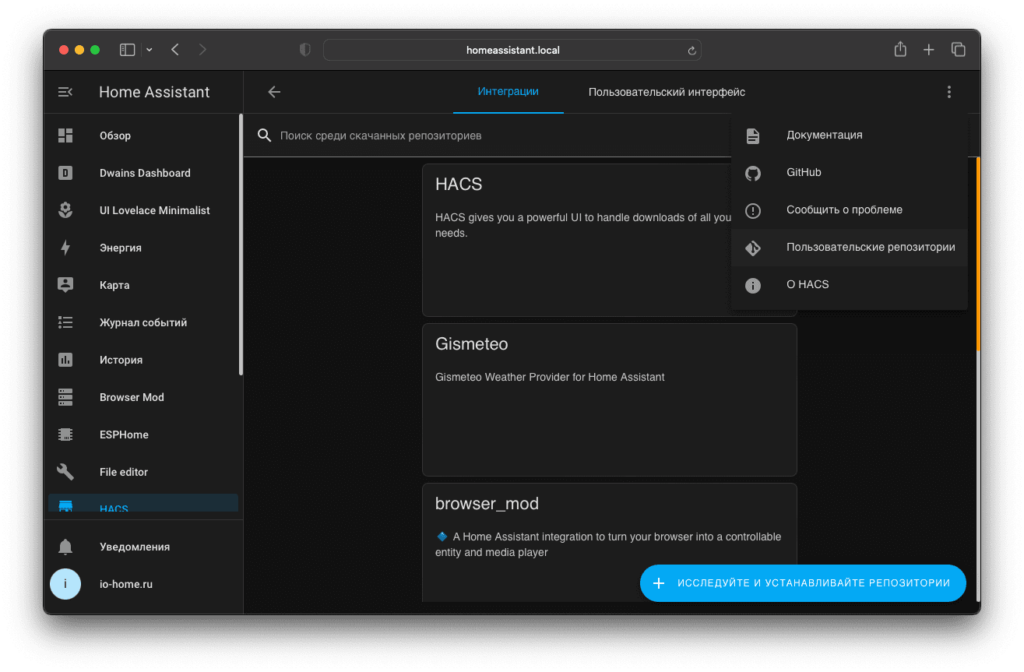
Task: Reload the page in Safari
Action: (x=692, y=50)
